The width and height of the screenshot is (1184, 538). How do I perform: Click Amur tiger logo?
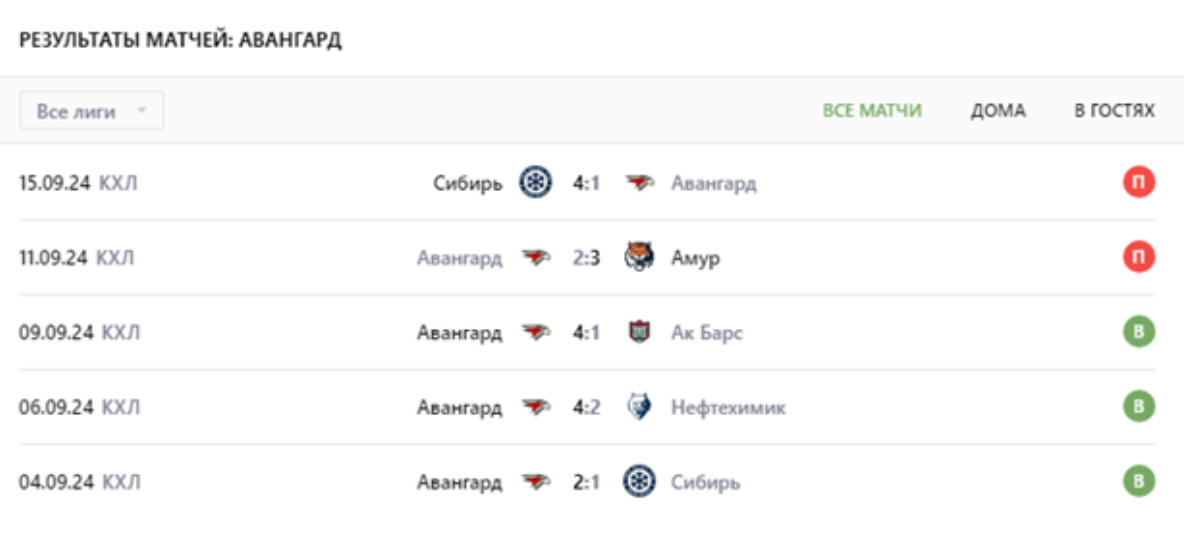click(640, 258)
